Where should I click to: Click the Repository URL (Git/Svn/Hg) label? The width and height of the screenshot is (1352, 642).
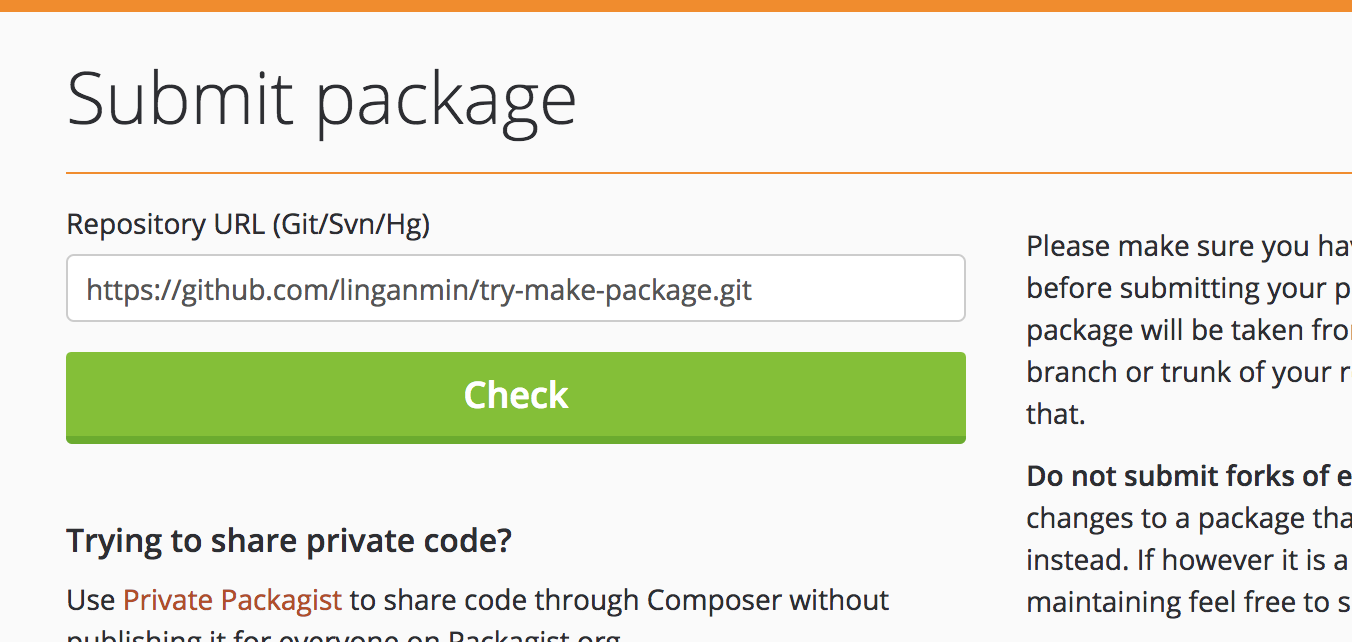(x=248, y=224)
